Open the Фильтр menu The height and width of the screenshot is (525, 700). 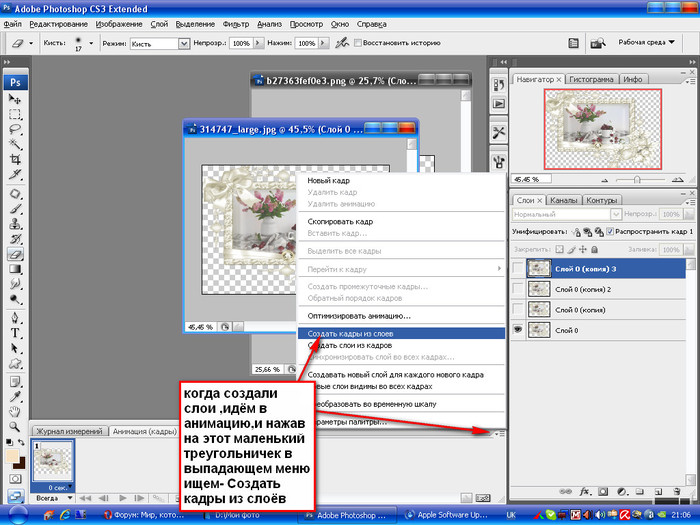click(x=236, y=24)
